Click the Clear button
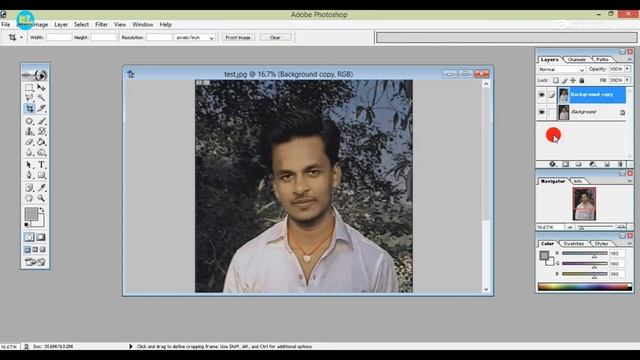The width and height of the screenshot is (640, 360). click(276, 38)
